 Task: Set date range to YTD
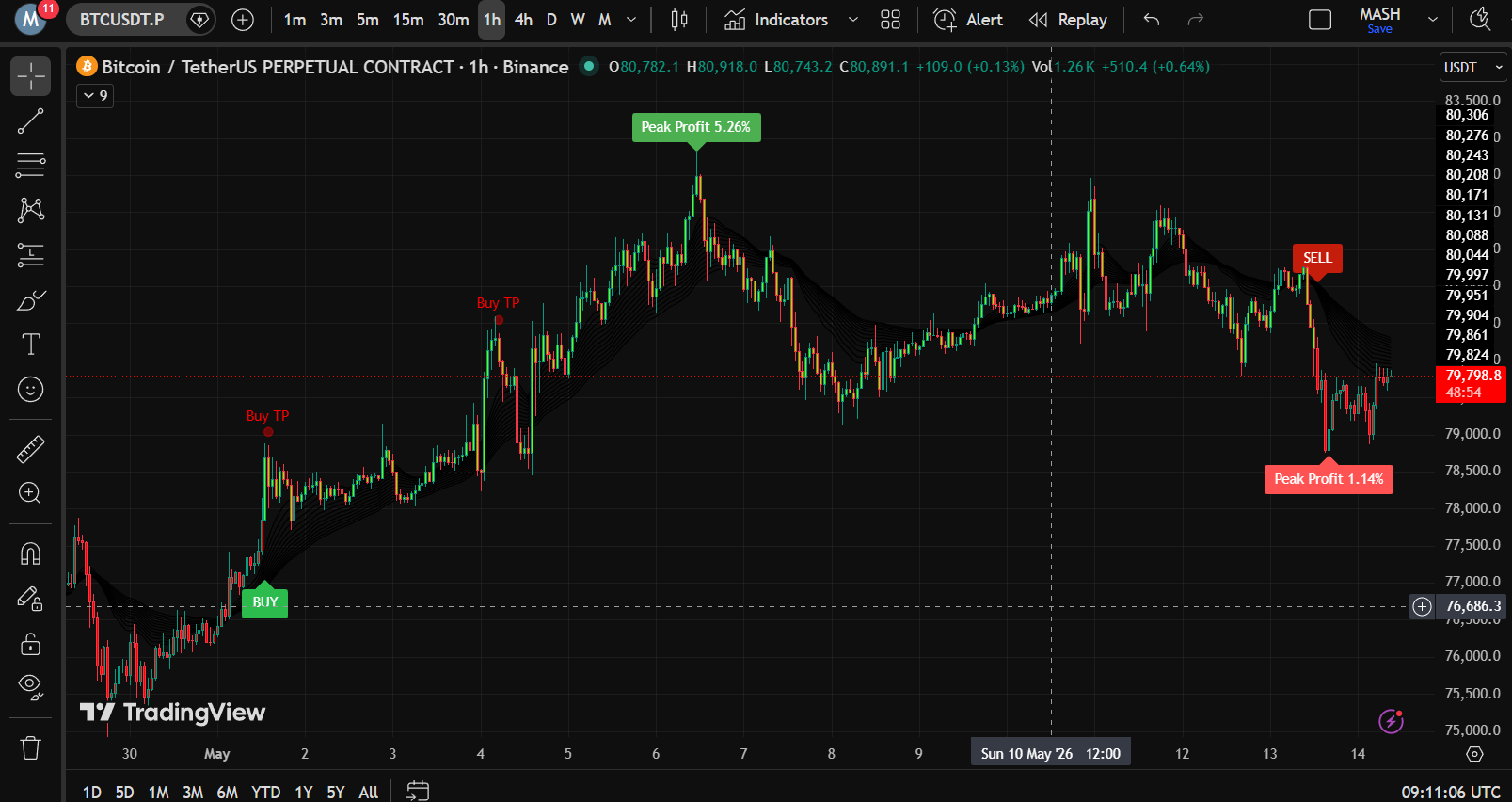coord(266,792)
